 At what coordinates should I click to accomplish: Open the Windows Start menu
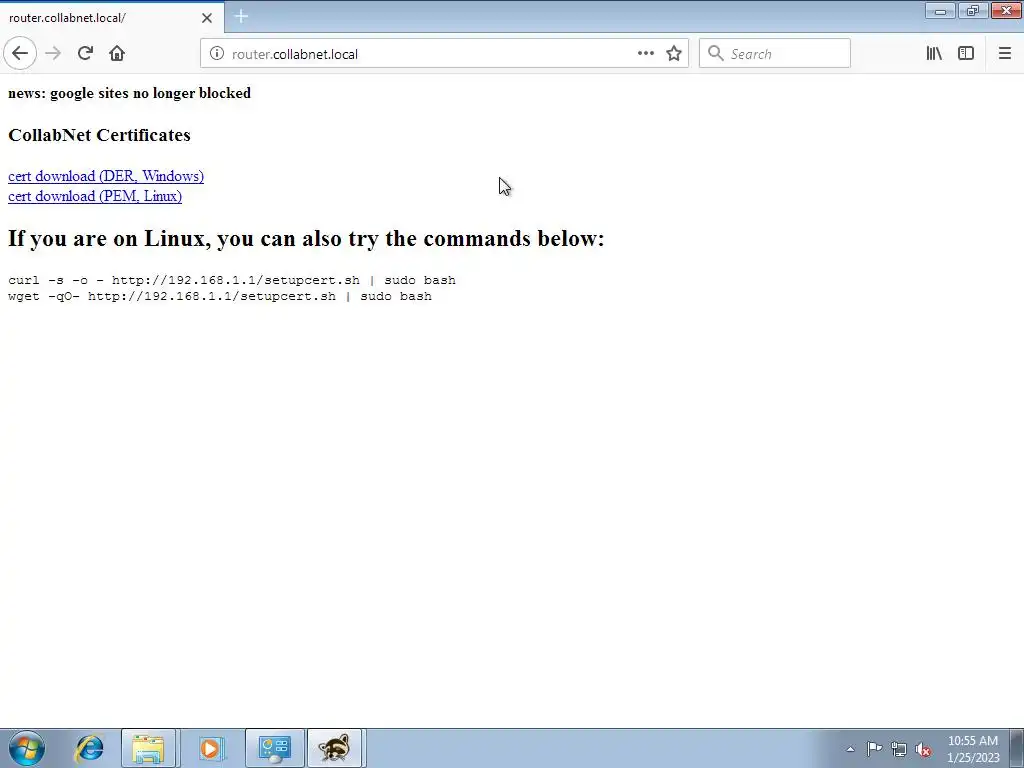coord(27,748)
